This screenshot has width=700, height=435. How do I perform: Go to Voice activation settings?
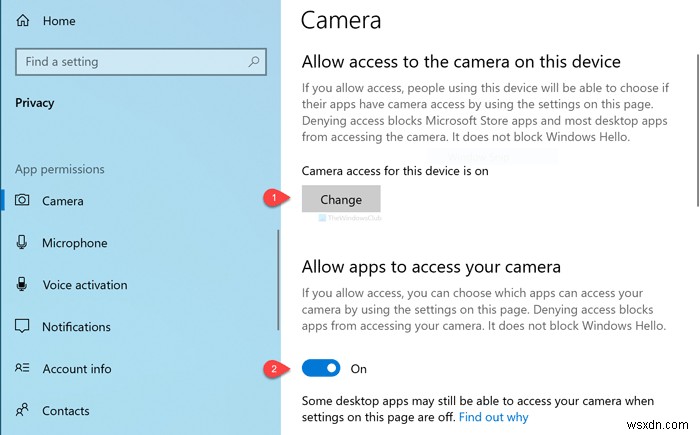click(85, 285)
